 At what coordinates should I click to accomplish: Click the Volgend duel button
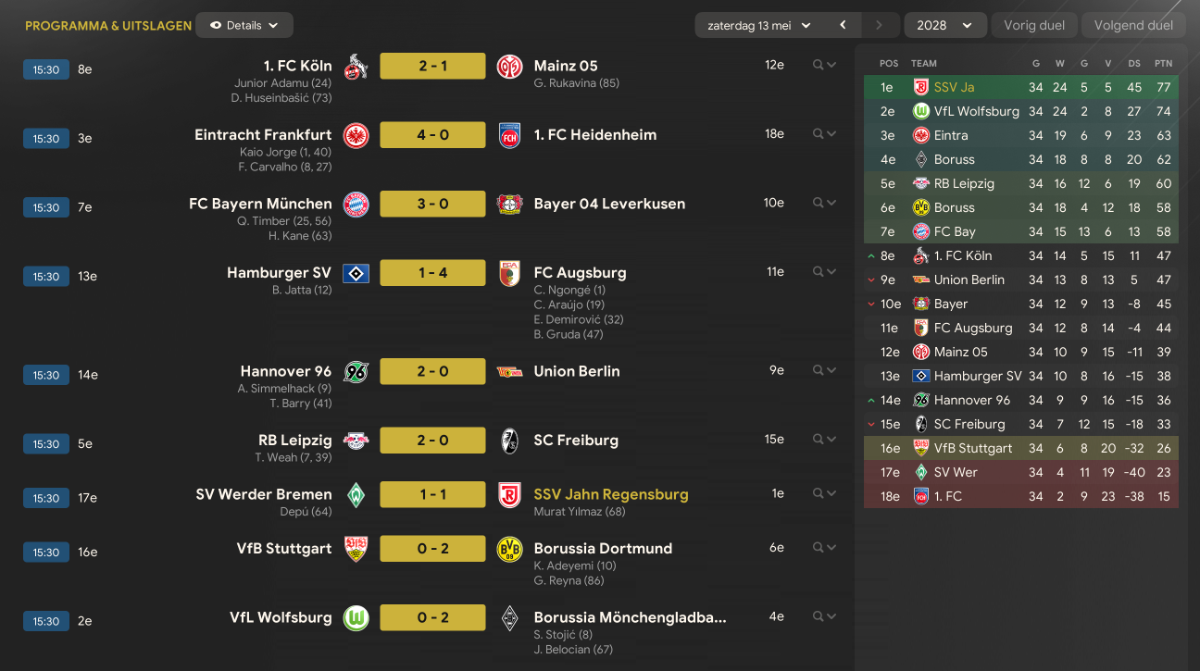[1133, 25]
